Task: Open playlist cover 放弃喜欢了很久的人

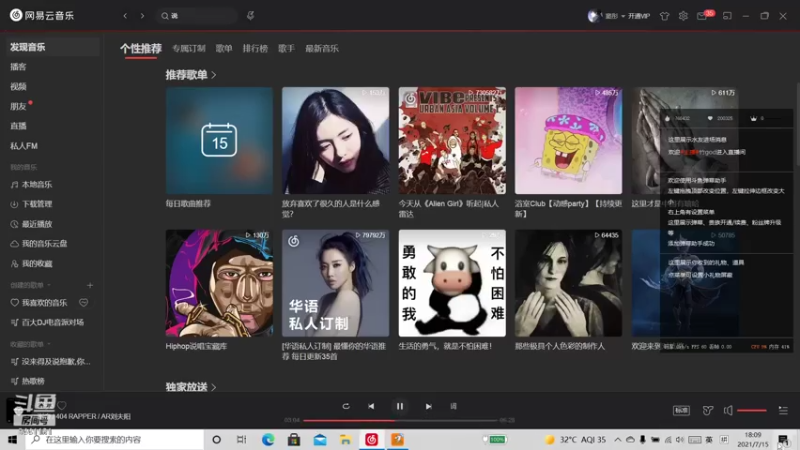Action: [x=336, y=140]
